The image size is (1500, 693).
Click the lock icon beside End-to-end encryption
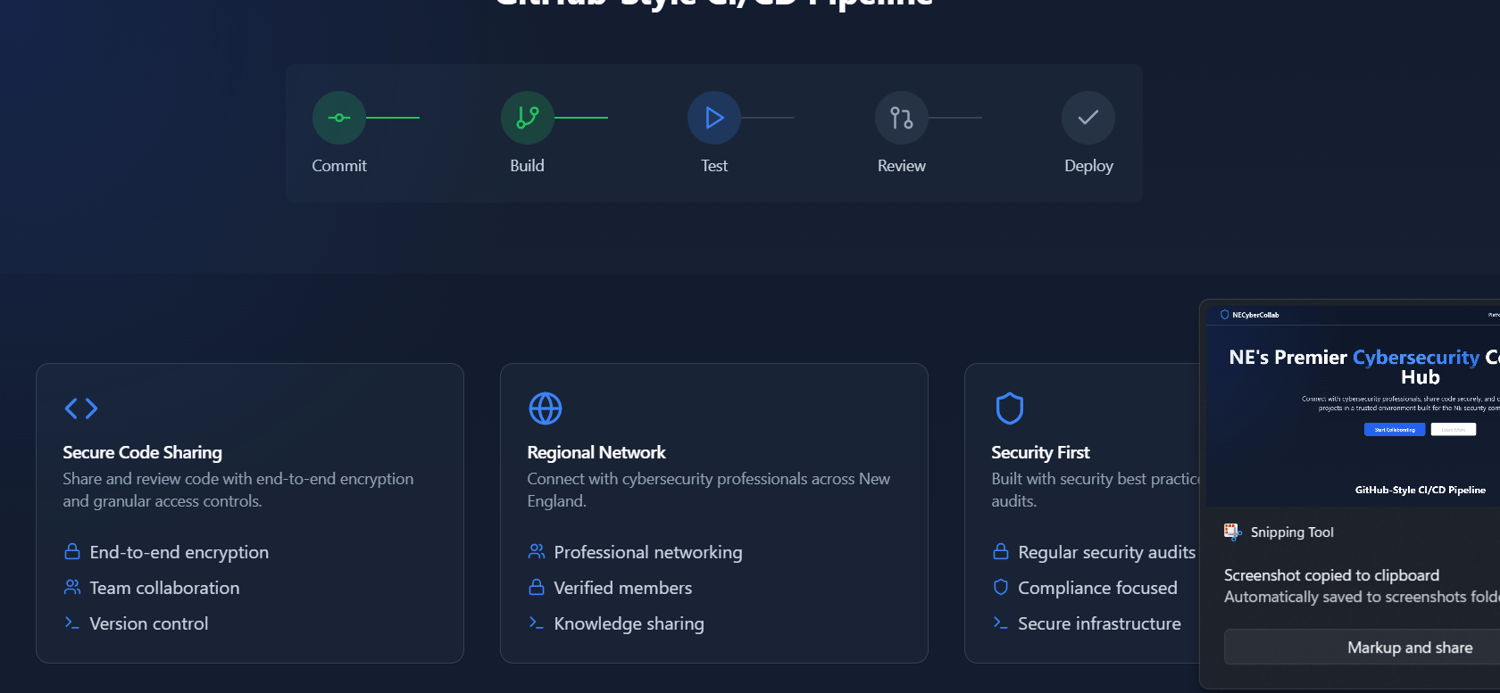72,552
